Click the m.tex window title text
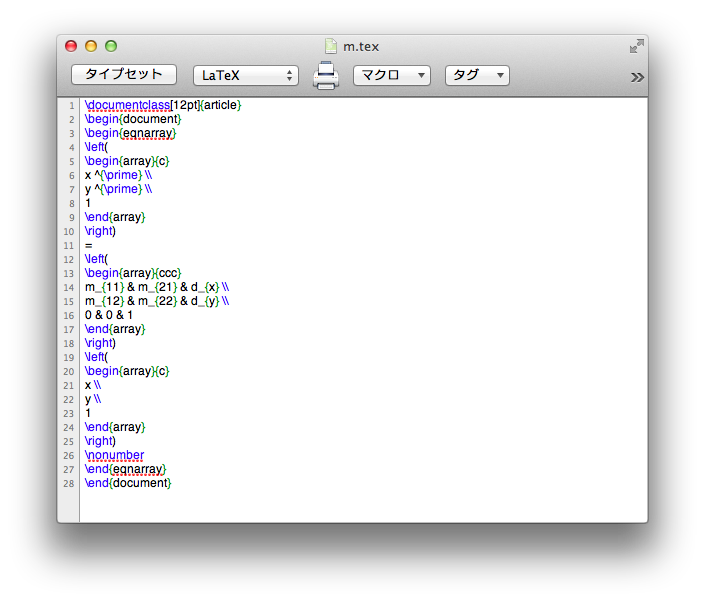 point(360,46)
